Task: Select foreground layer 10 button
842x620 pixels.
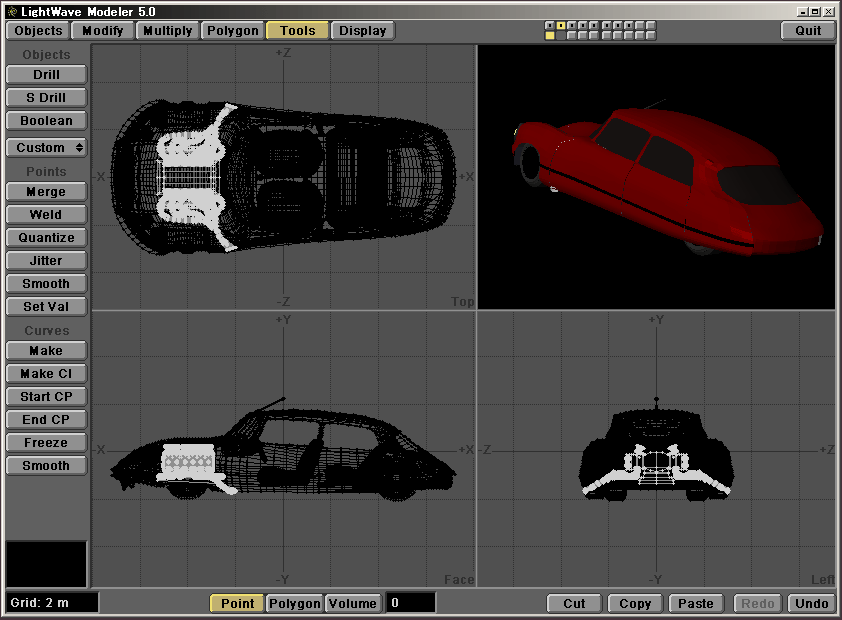Action: pos(650,25)
